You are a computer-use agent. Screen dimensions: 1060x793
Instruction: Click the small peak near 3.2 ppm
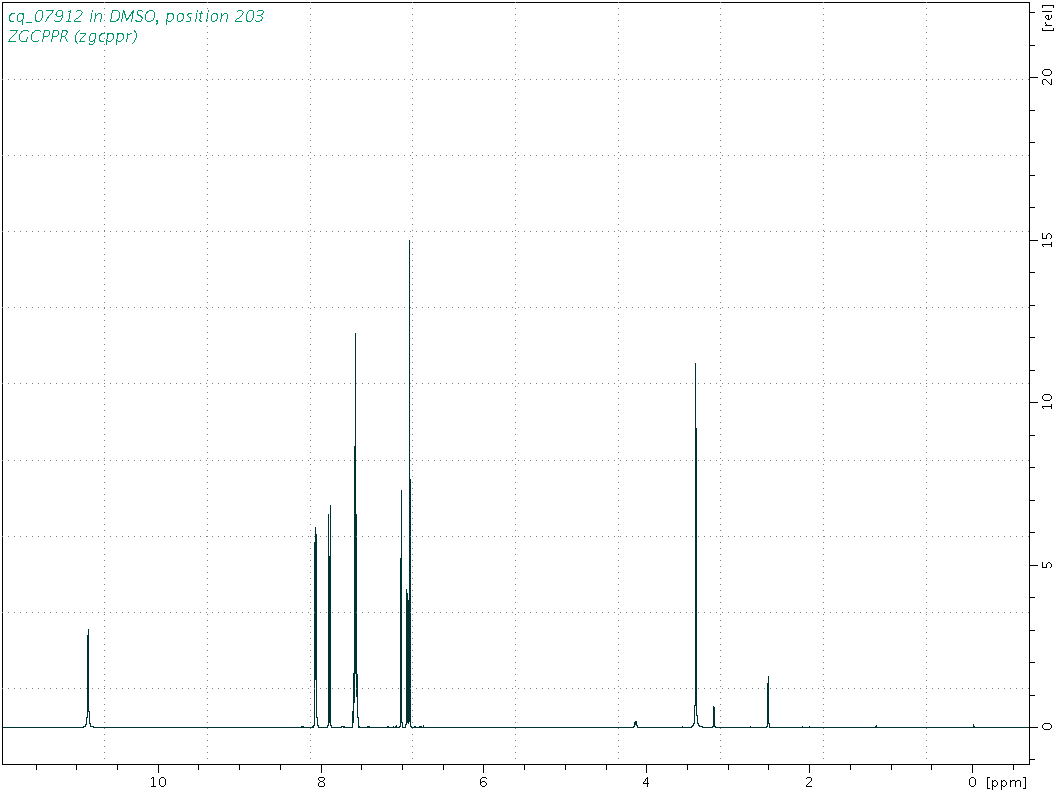pyautogui.click(x=714, y=717)
